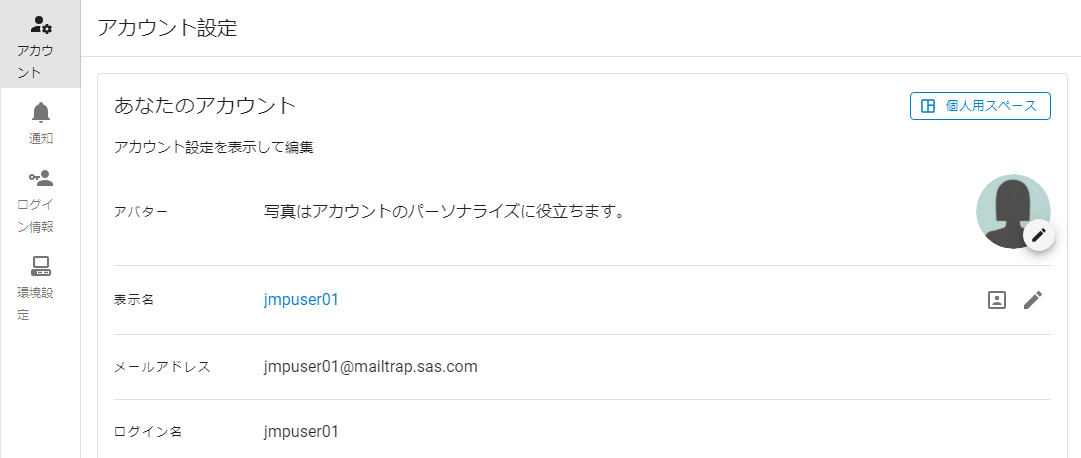
Task: Click the あなたのアカウント heading
Action: pyautogui.click(x=205, y=105)
